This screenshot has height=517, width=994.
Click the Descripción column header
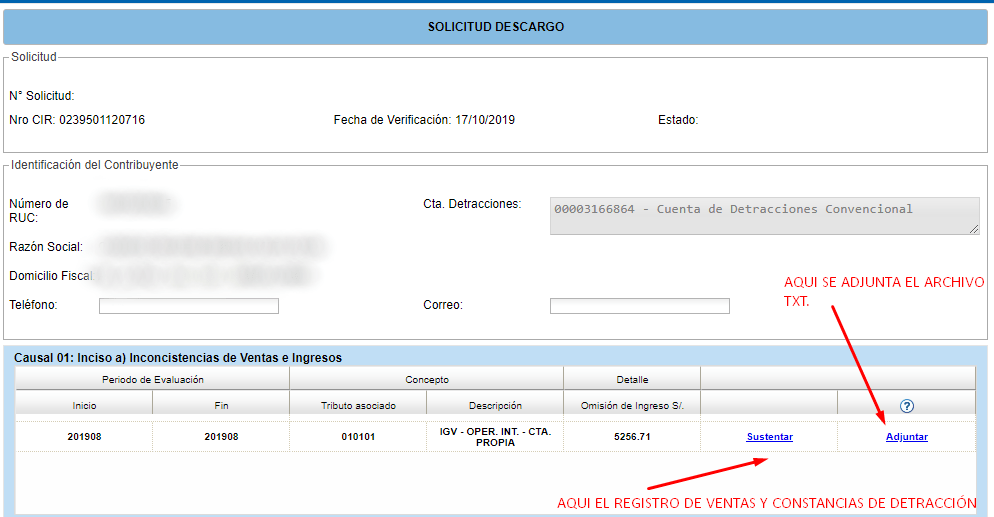(495, 406)
